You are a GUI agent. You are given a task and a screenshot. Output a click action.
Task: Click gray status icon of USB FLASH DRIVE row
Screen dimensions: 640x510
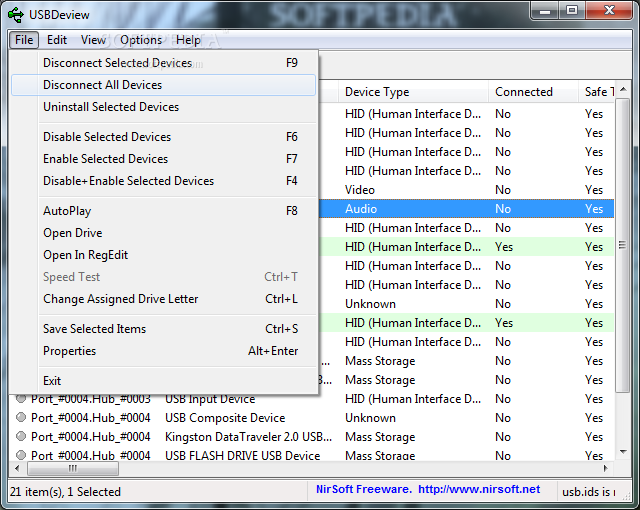click(x=21, y=455)
